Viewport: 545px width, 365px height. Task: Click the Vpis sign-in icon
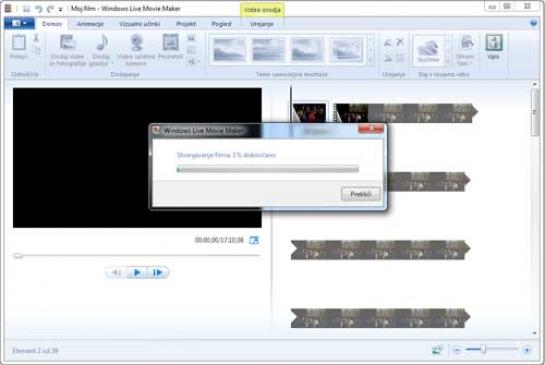[494, 42]
